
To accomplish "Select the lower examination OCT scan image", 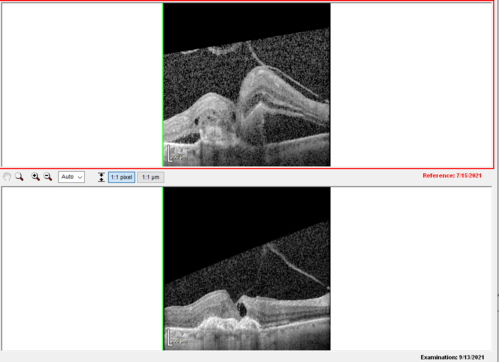I will [247, 269].
